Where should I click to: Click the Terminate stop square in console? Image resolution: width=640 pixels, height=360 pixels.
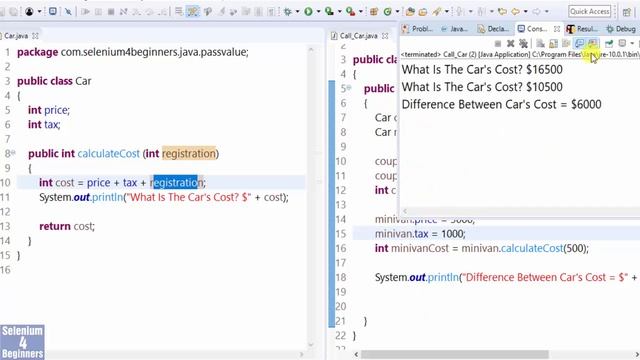coord(498,43)
